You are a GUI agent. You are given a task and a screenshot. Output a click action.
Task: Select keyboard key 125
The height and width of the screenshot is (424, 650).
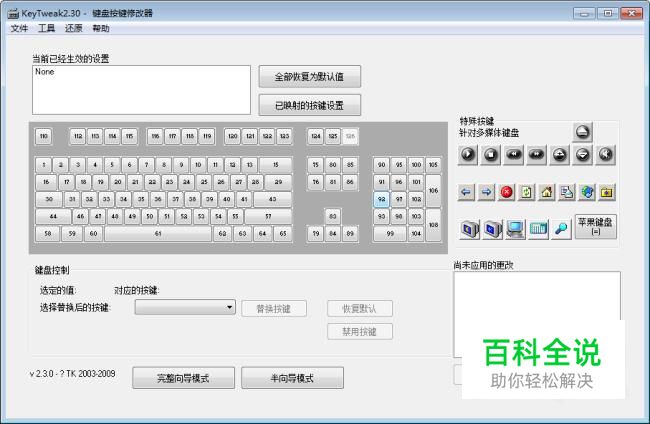333,136
